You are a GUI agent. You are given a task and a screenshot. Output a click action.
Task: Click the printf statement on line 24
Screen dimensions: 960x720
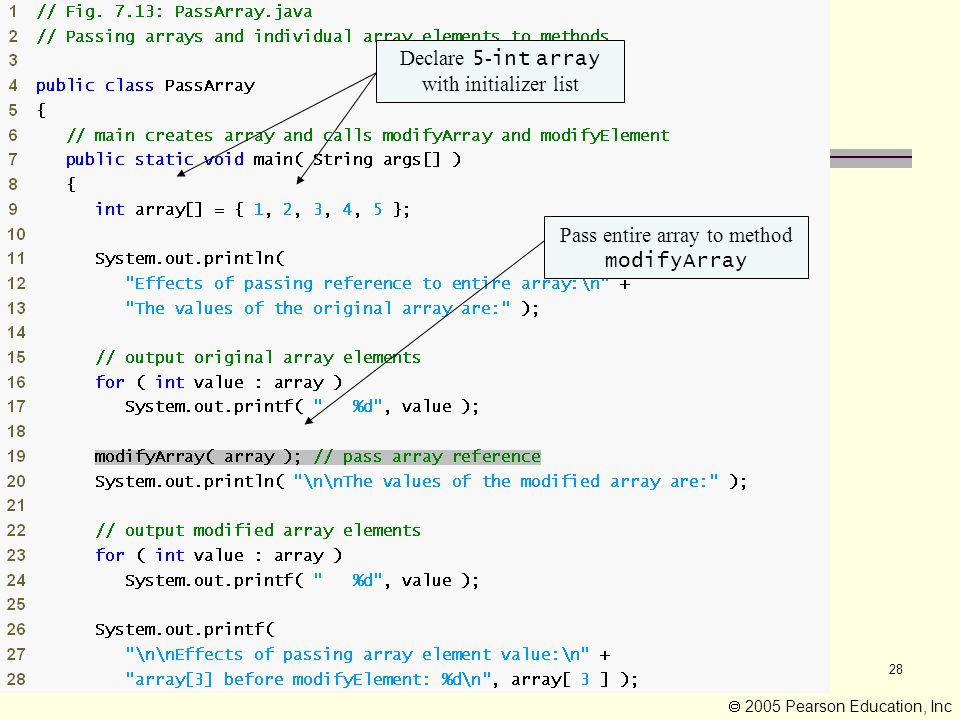(x=302, y=580)
